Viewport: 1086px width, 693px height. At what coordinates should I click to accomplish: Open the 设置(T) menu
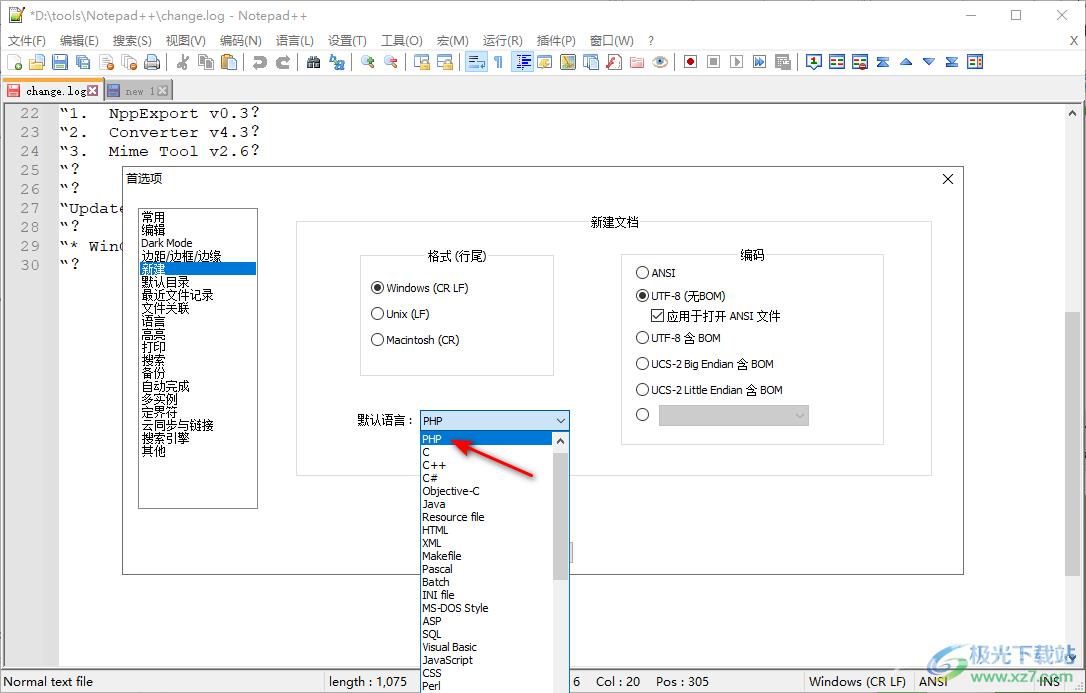(x=347, y=41)
